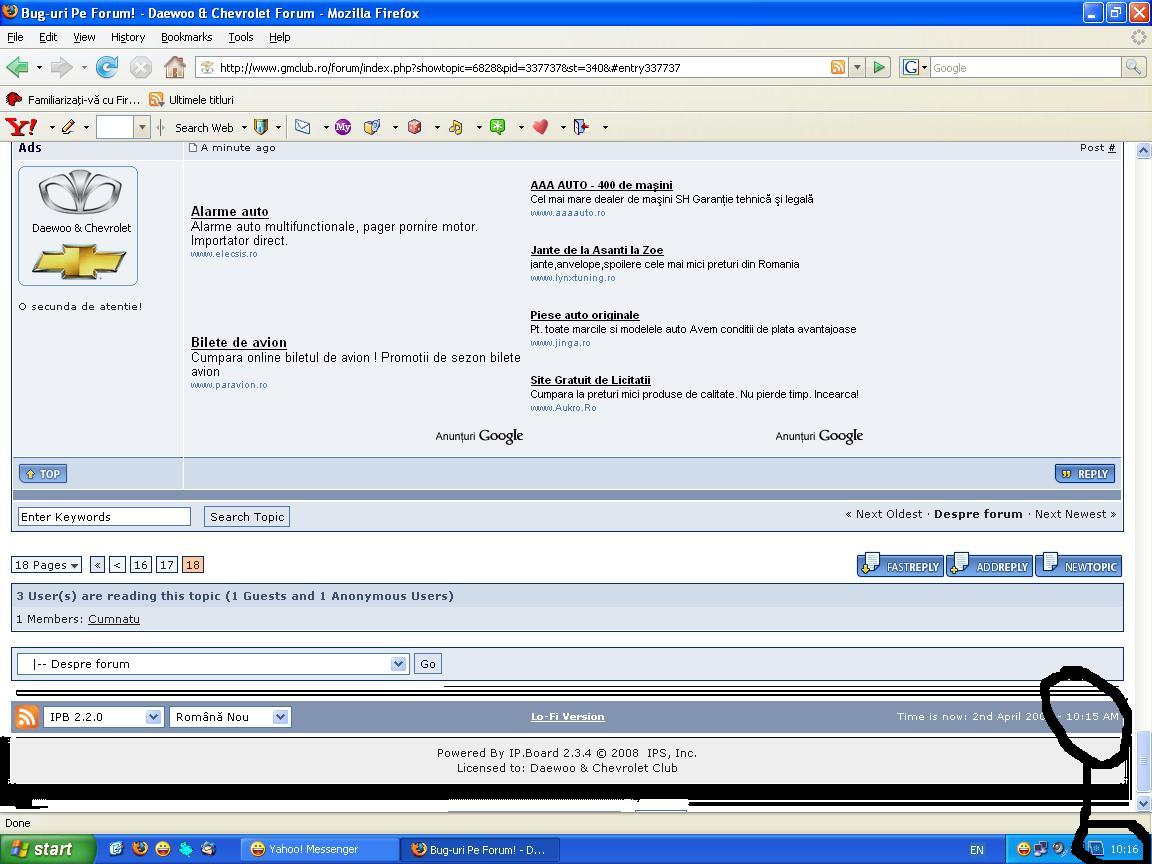
Task: Click the red heart icon on the Yahoo toolbar
Action: [x=540, y=127]
